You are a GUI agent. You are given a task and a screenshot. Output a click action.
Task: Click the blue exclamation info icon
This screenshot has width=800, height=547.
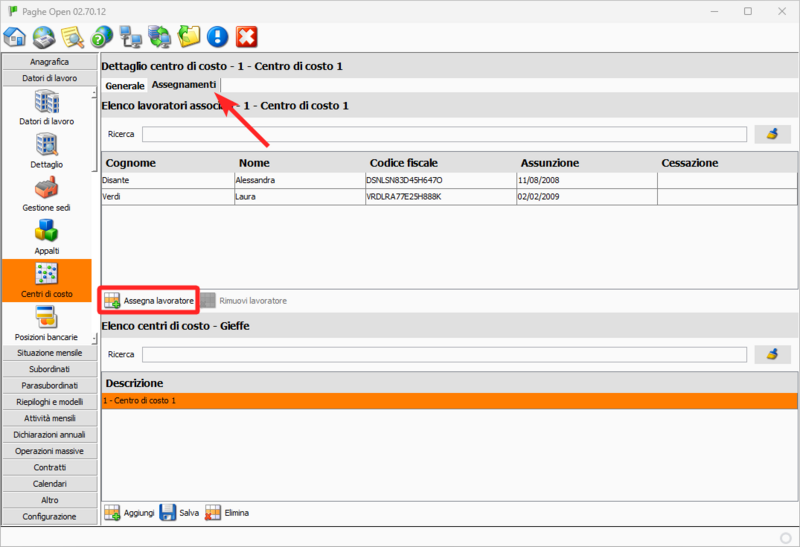click(x=217, y=38)
